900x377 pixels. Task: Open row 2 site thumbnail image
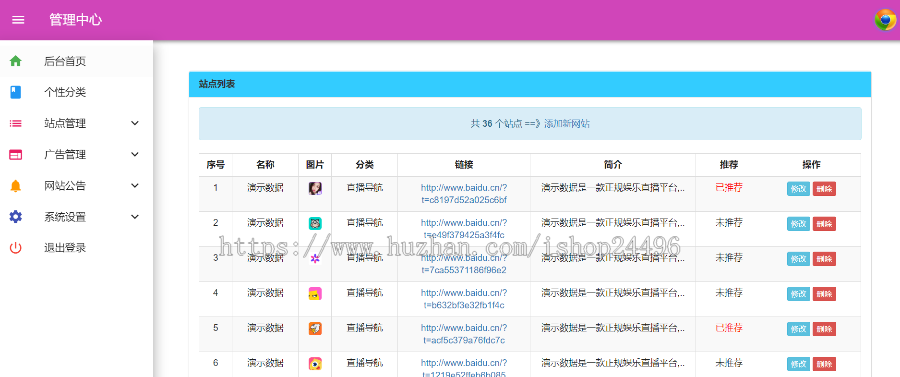[315, 223]
